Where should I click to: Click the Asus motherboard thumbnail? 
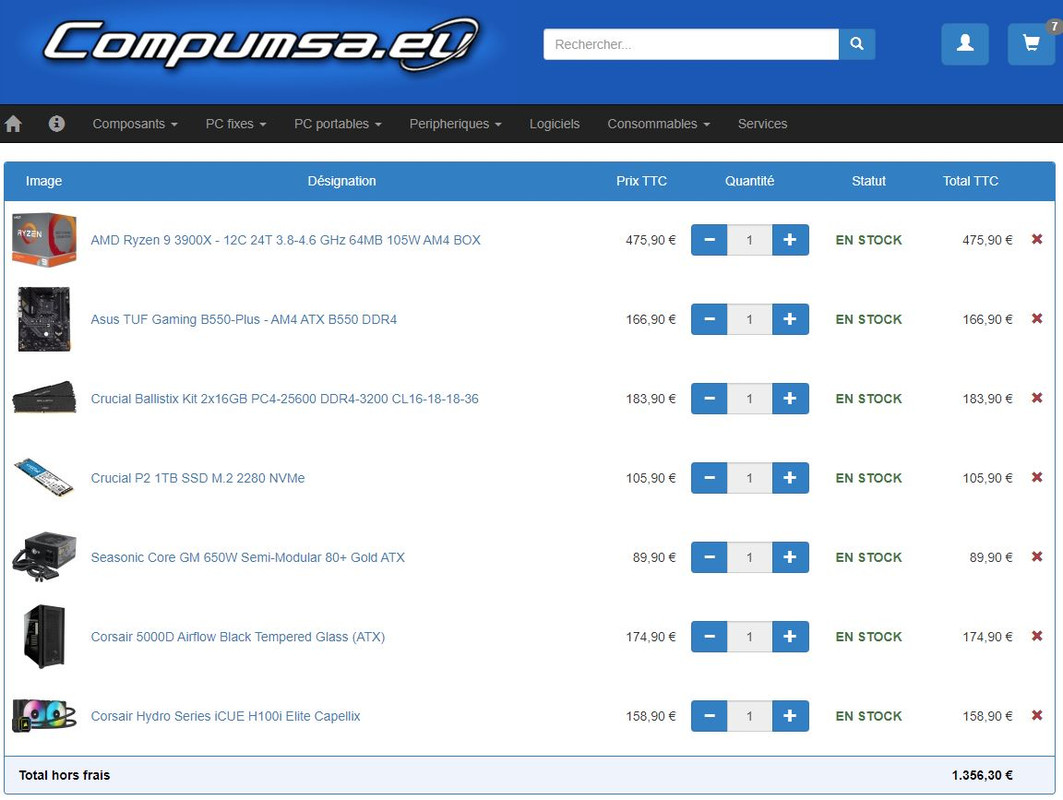tap(44, 319)
